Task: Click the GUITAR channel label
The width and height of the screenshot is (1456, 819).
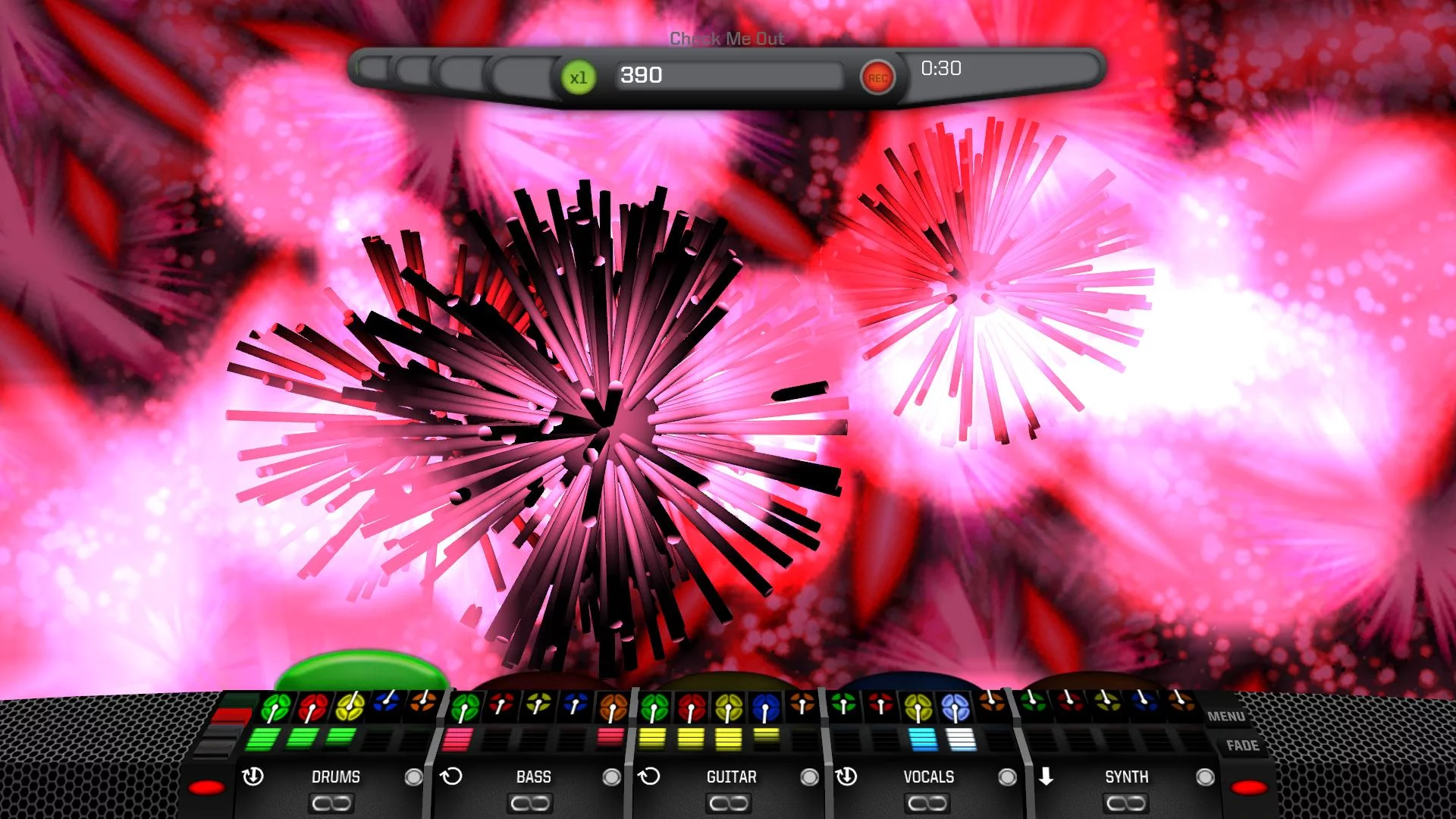Action: [x=732, y=777]
